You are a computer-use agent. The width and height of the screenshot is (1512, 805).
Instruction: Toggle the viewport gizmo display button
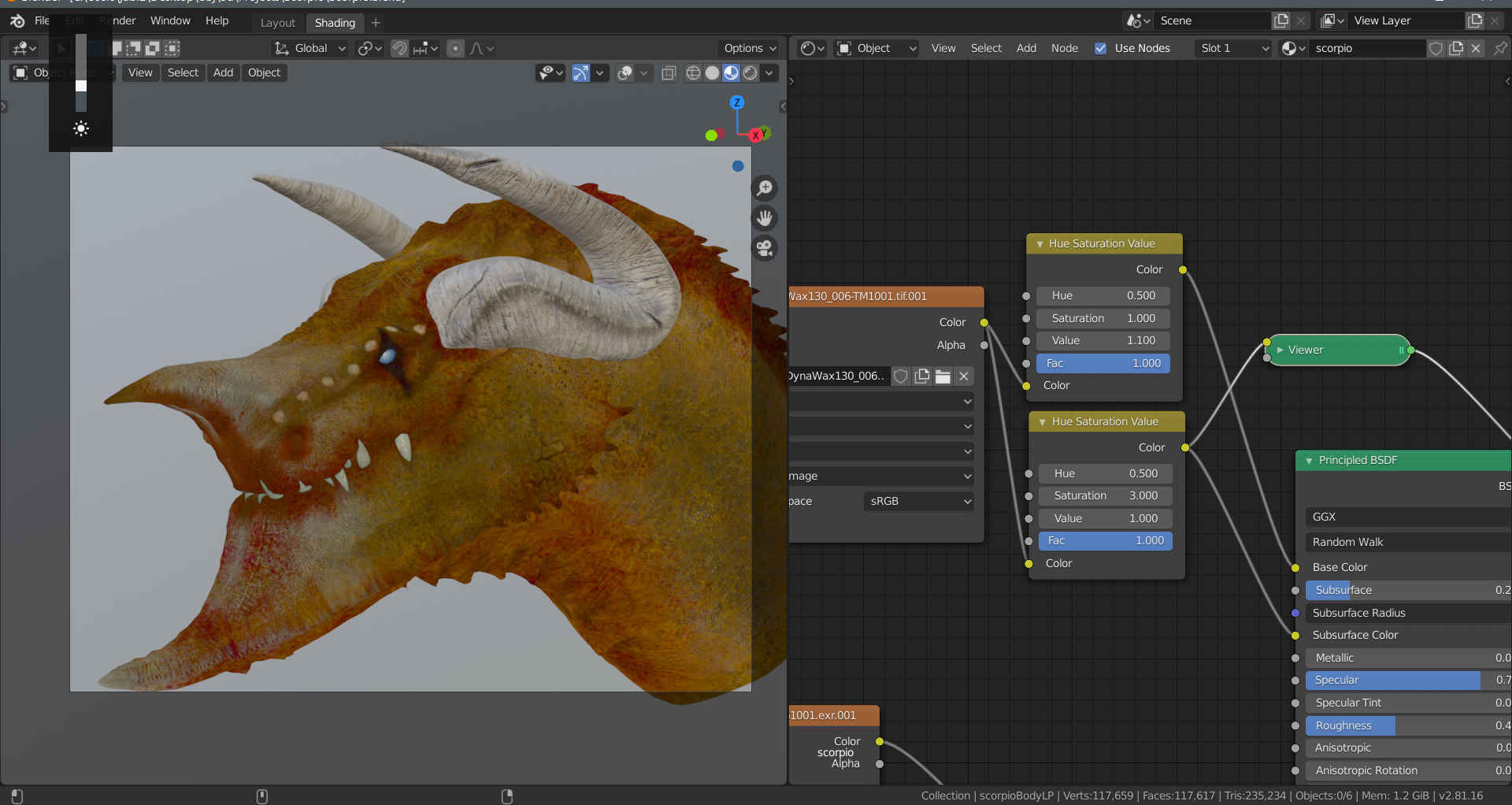click(x=580, y=73)
